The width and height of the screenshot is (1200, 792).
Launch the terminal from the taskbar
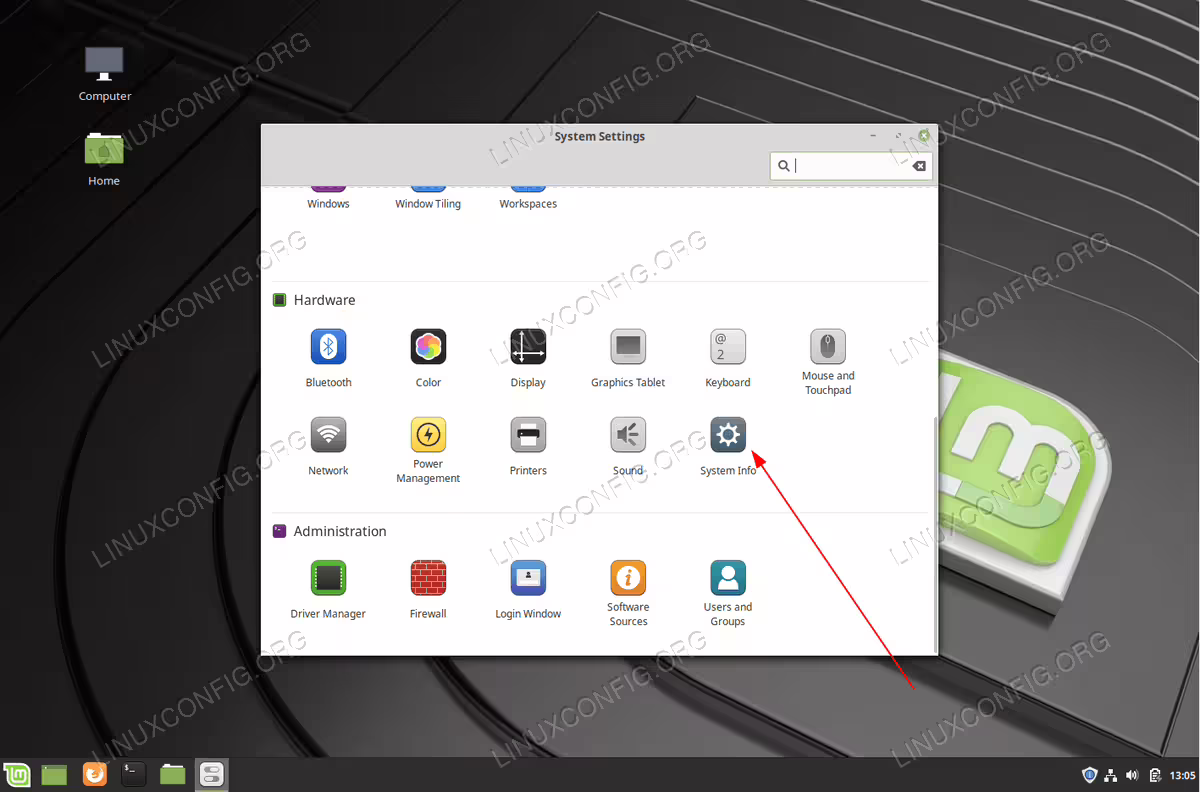point(134,774)
